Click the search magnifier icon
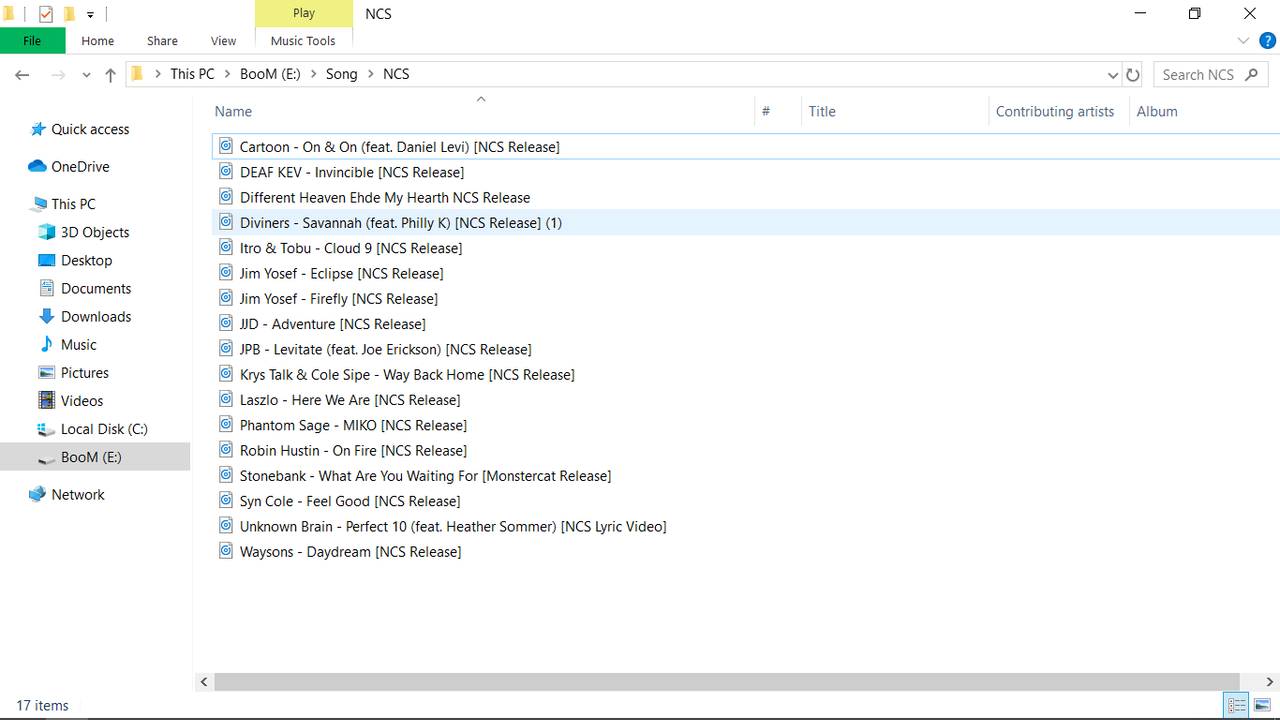The width and height of the screenshot is (1280, 720). (1251, 74)
